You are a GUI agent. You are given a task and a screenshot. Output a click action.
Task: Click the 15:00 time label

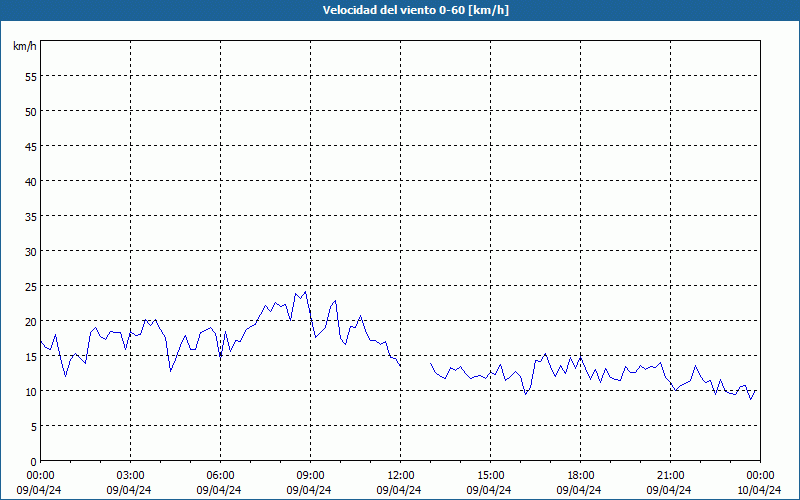click(490, 476)
